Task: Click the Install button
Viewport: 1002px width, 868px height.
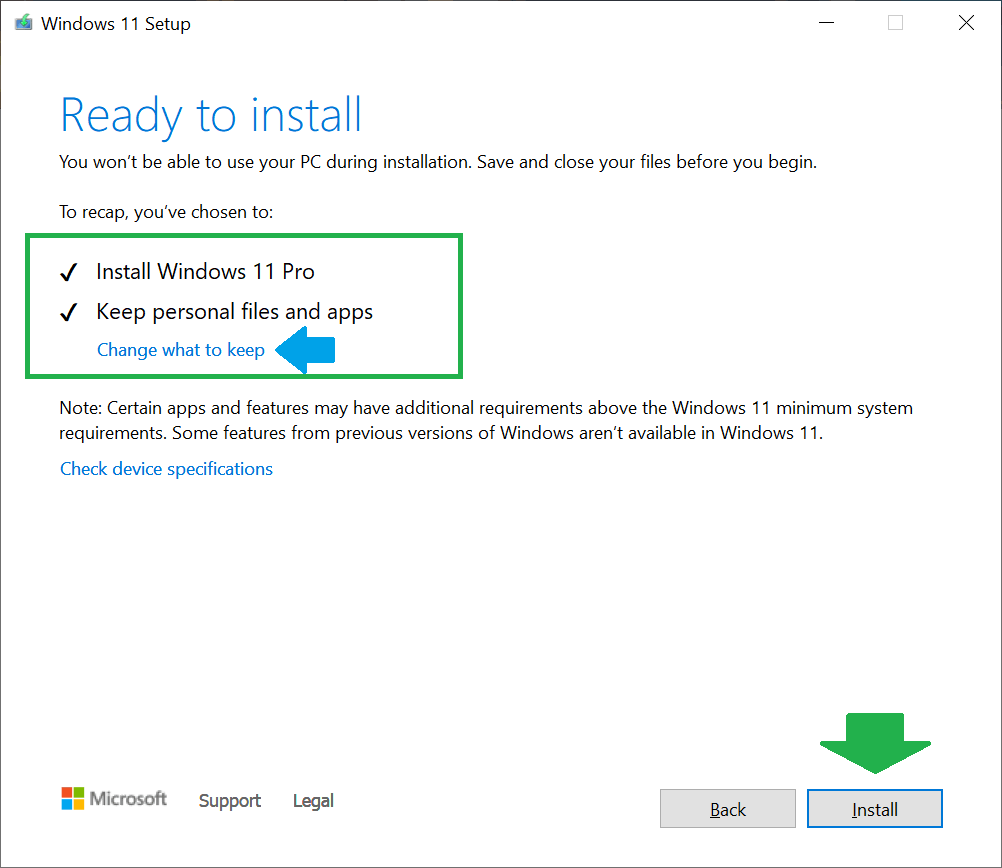Action: point(874,809)
